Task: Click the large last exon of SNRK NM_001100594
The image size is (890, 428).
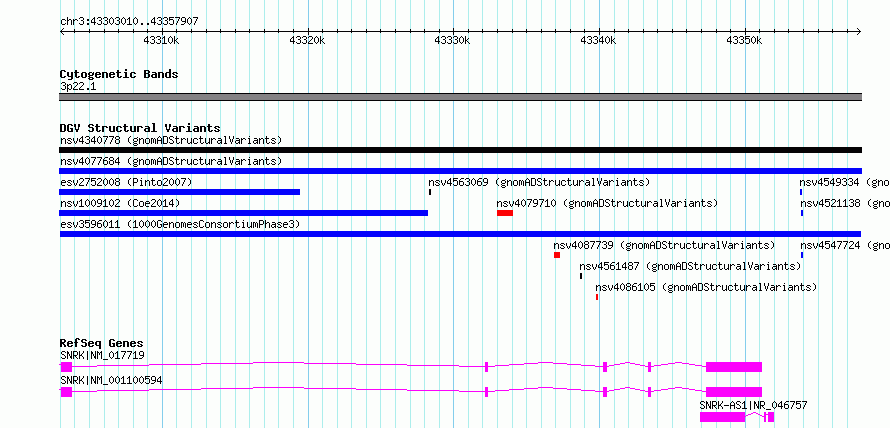Action: [x=734, y=392]
